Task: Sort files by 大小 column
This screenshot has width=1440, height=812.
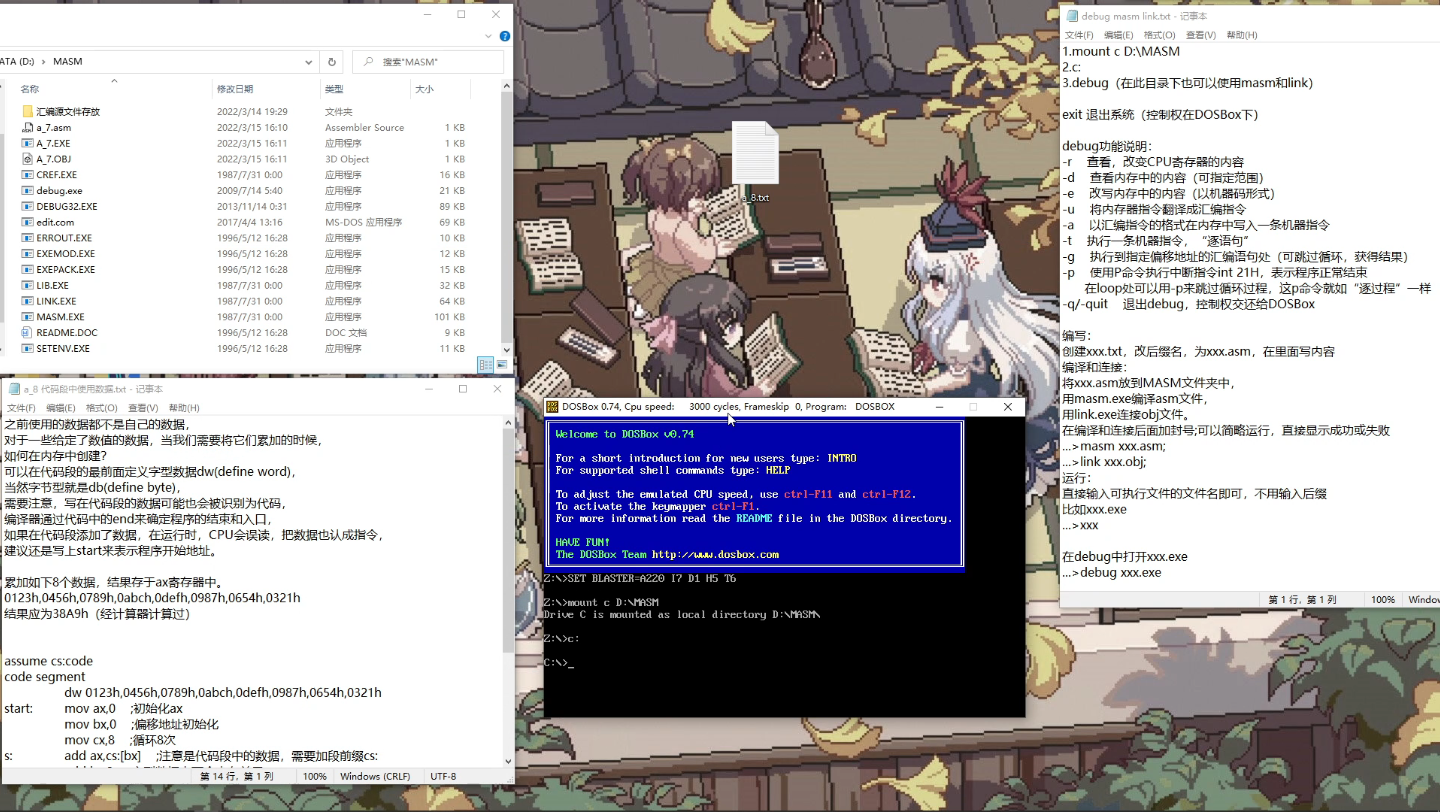Action: tap(424, 89)
